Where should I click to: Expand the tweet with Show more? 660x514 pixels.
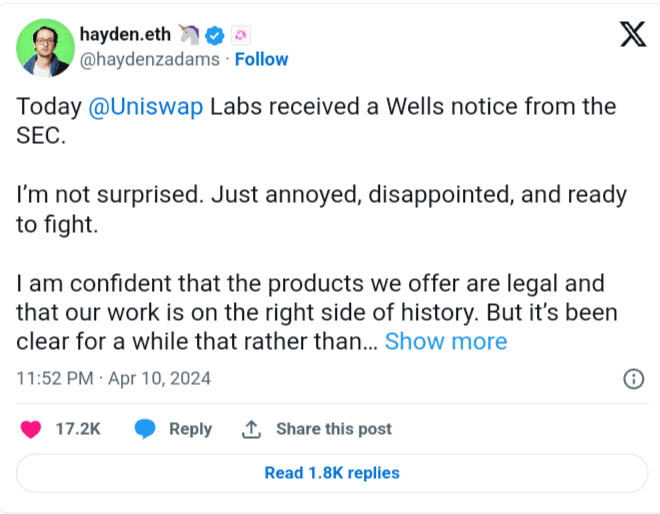click(446, 341)
